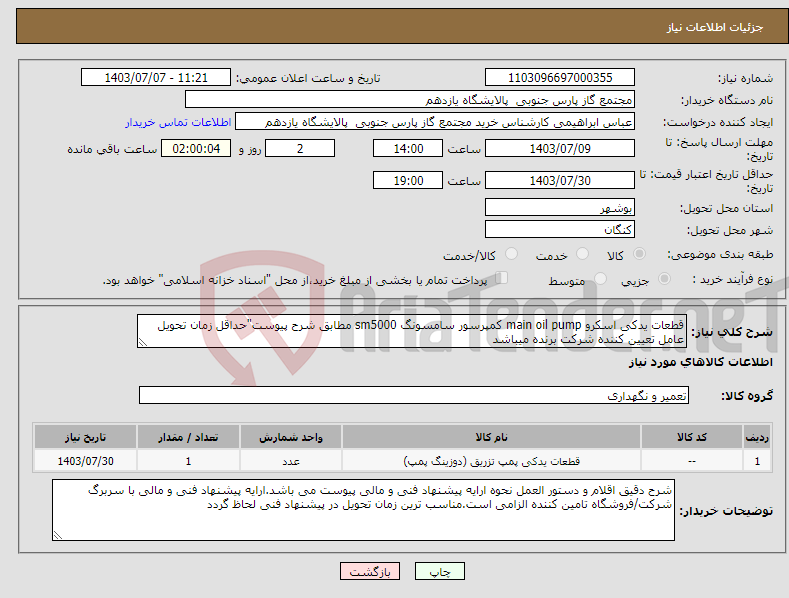
Task: Click the نوع فرآیند خرید label
Action: (x=733, y=279)
